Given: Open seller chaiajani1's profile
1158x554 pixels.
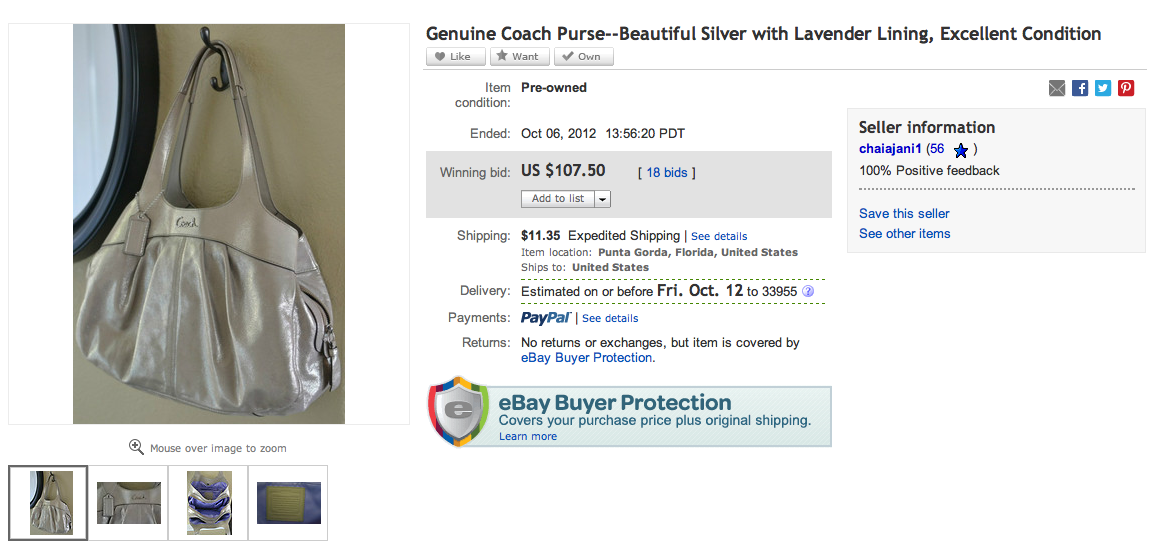Looking at the screenshot, I should (890, 149).
